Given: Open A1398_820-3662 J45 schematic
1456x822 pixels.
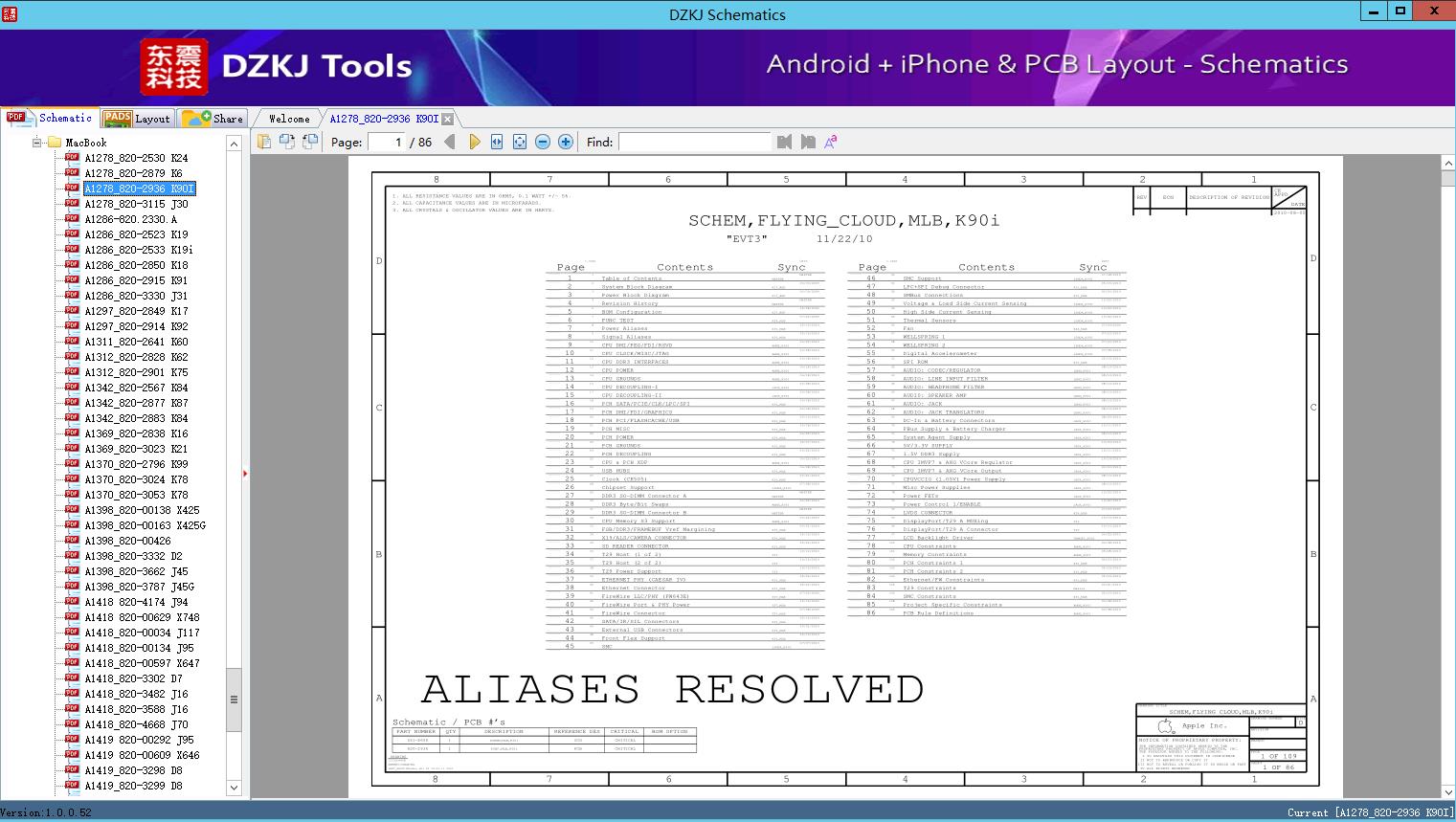Looking at the screenshot, I should (136, 571).
